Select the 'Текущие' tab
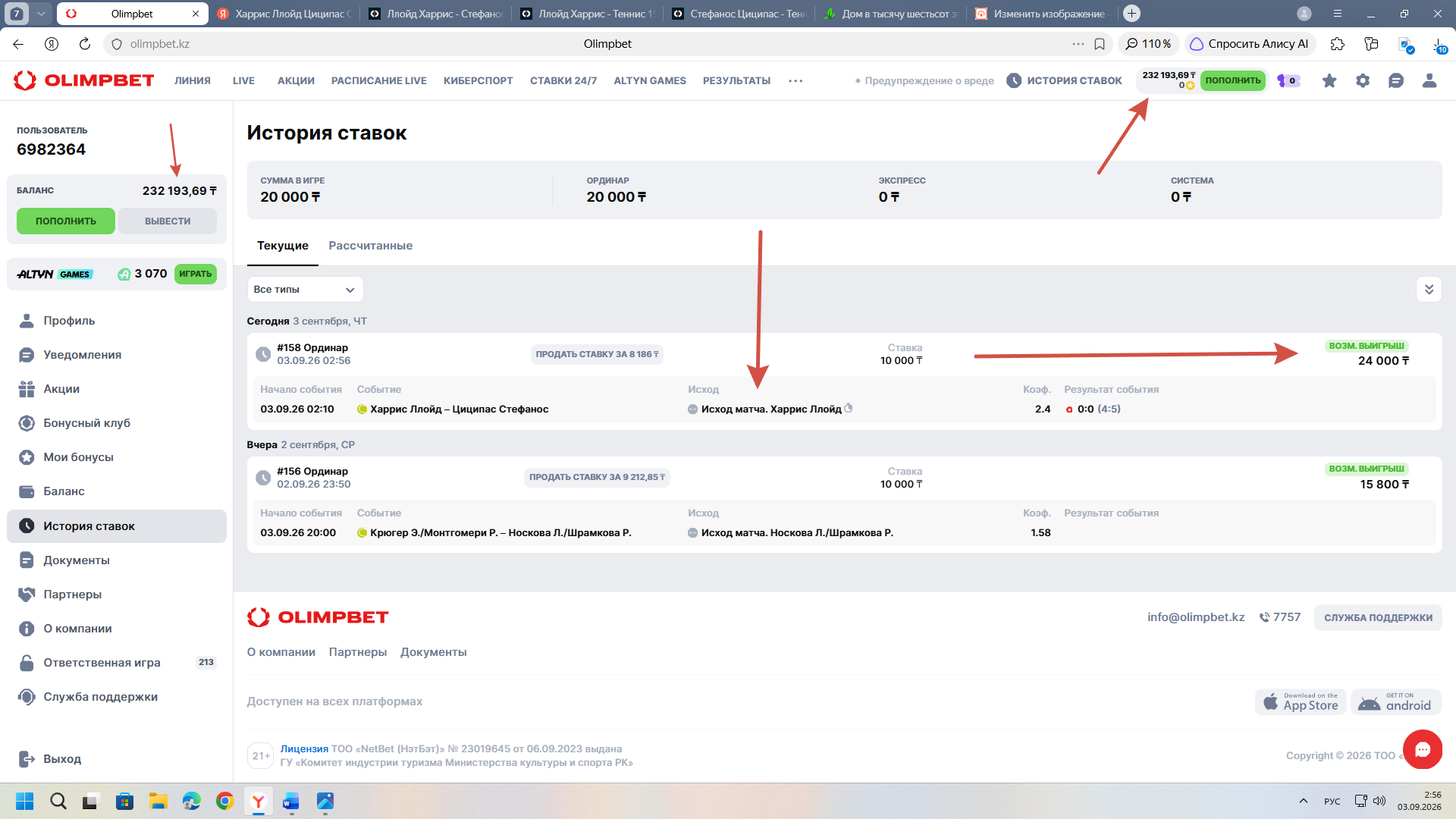This screenshot has height=819, width=1456. point(283,246)
